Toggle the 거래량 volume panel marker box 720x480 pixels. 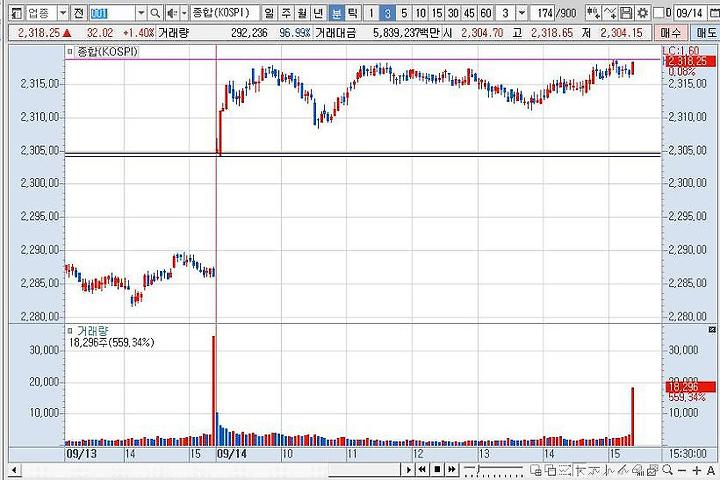pos(70,331)
